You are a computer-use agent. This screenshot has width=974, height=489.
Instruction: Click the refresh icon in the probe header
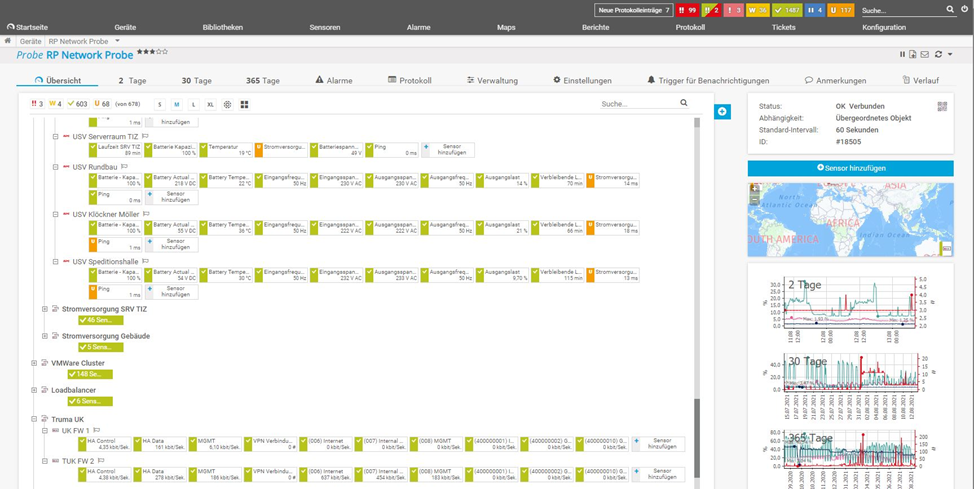tap(938, 54)
